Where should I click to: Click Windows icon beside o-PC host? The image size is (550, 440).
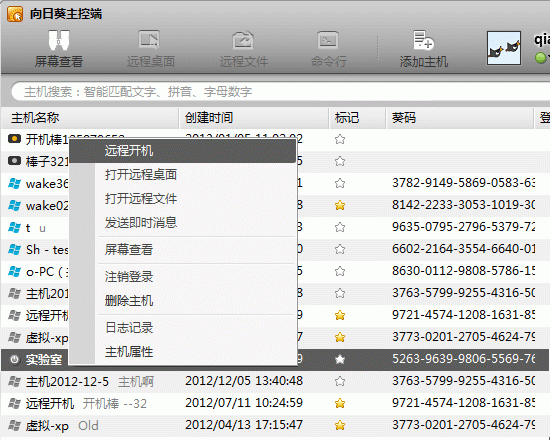pyautogui.click(x=14, y=271)
